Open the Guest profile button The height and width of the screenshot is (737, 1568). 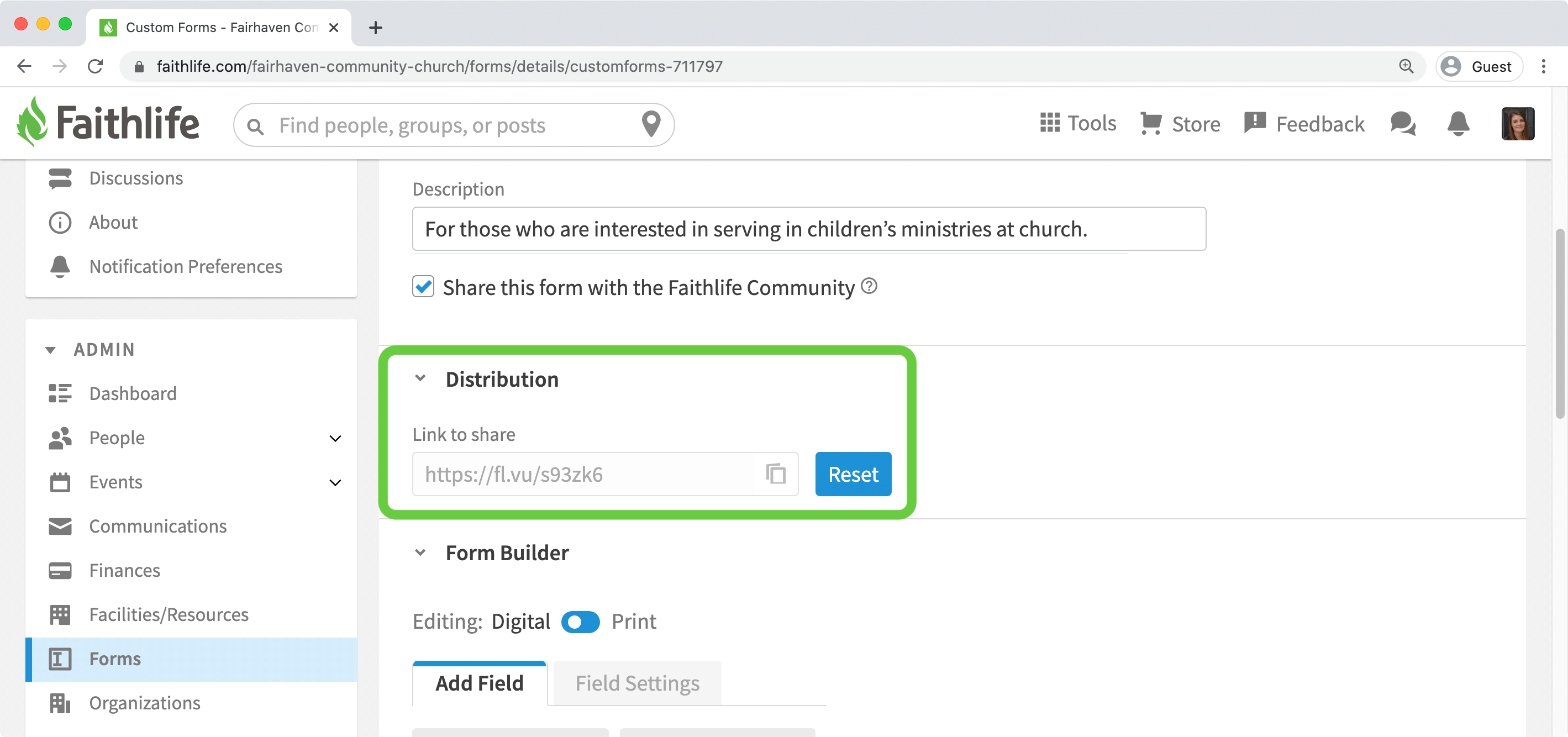point(1479,66)
